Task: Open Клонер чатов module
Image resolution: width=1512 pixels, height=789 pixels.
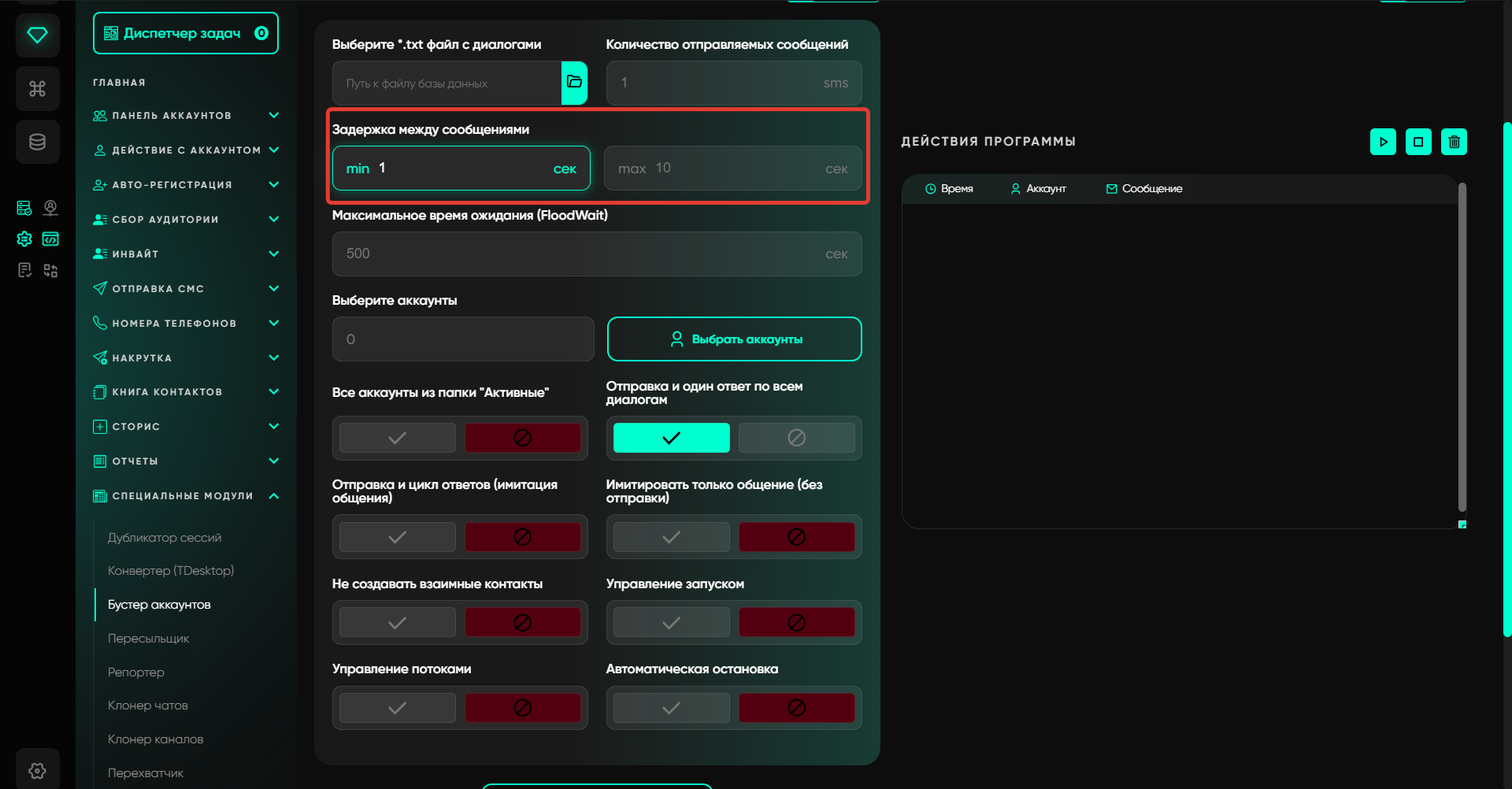Action: tap(148, 706)
